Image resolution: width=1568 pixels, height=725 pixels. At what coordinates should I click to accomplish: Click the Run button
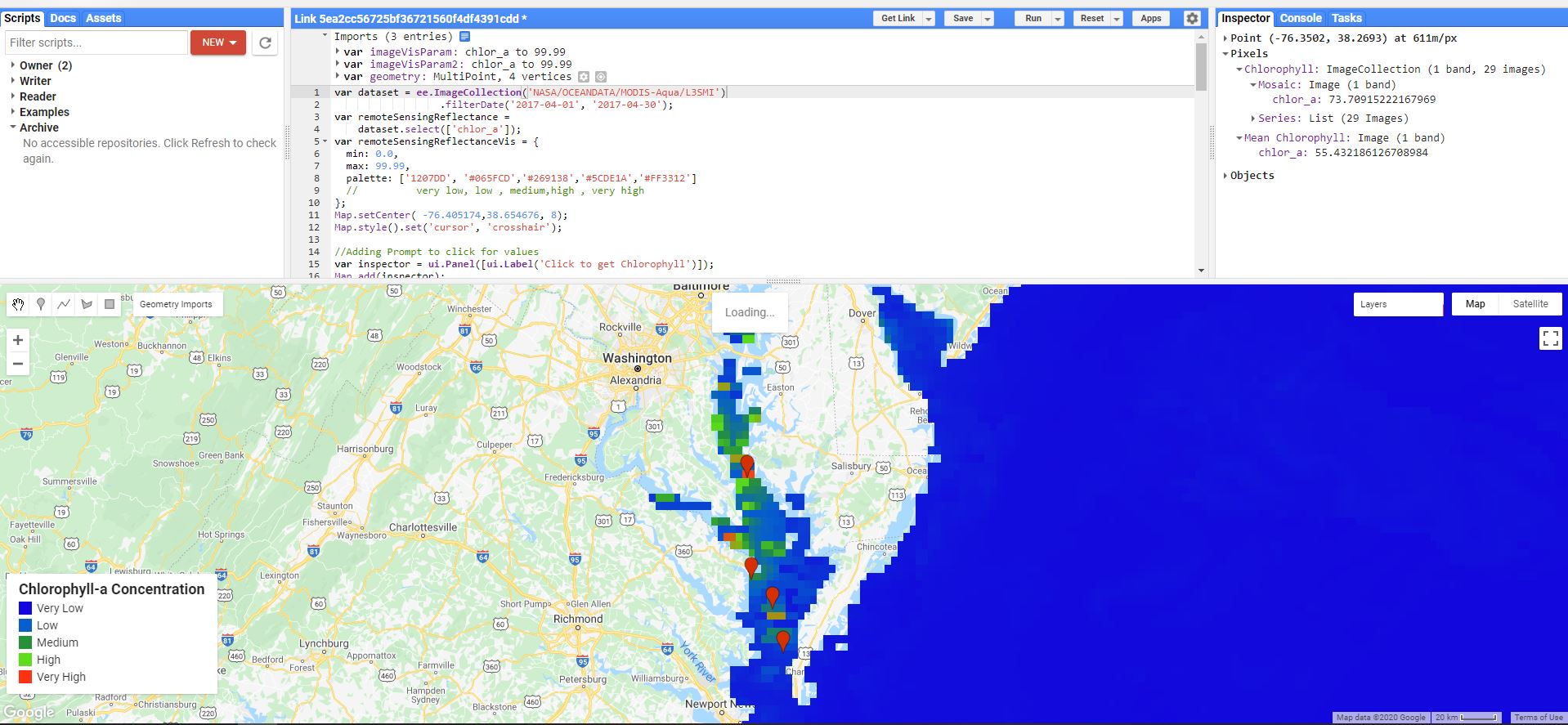tap(1033, 18)
